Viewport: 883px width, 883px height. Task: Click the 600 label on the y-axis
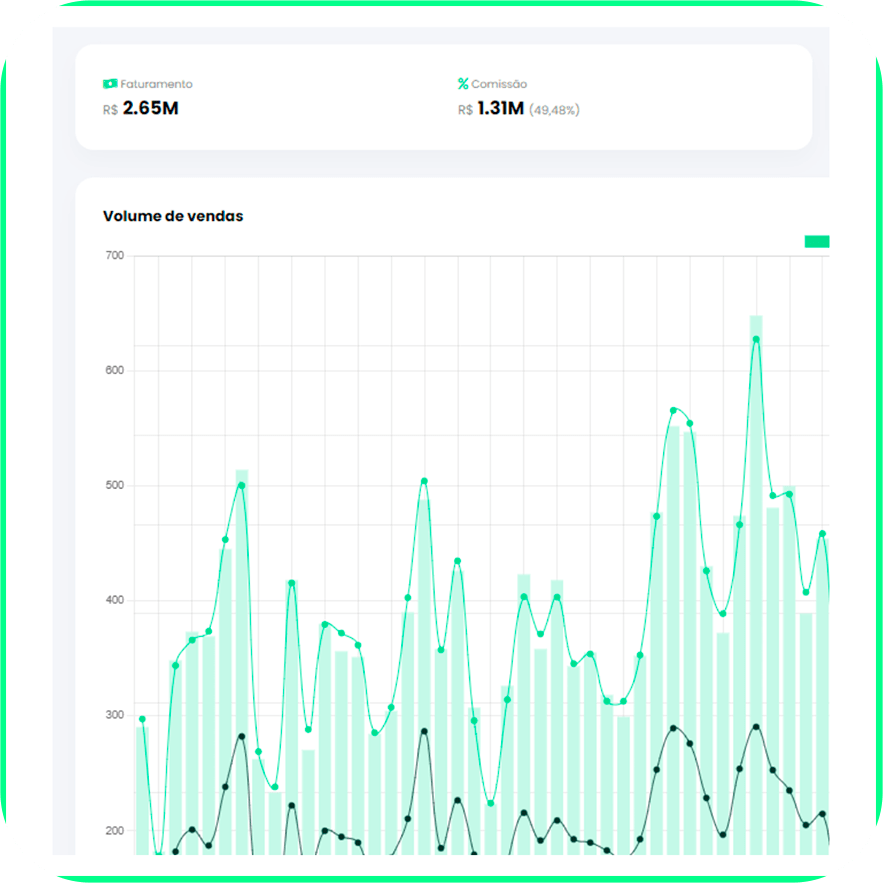114,371
